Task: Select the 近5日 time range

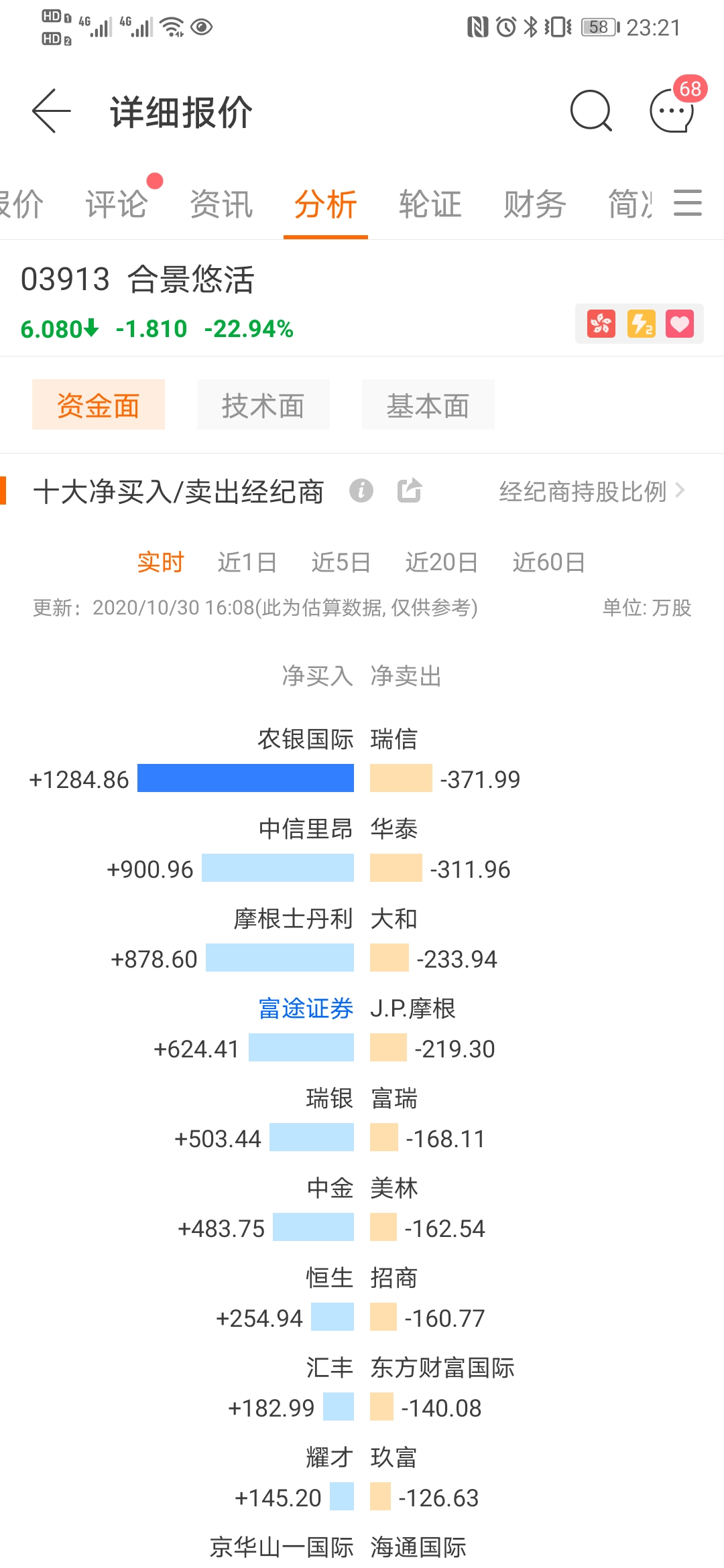Action: (341, 562)
